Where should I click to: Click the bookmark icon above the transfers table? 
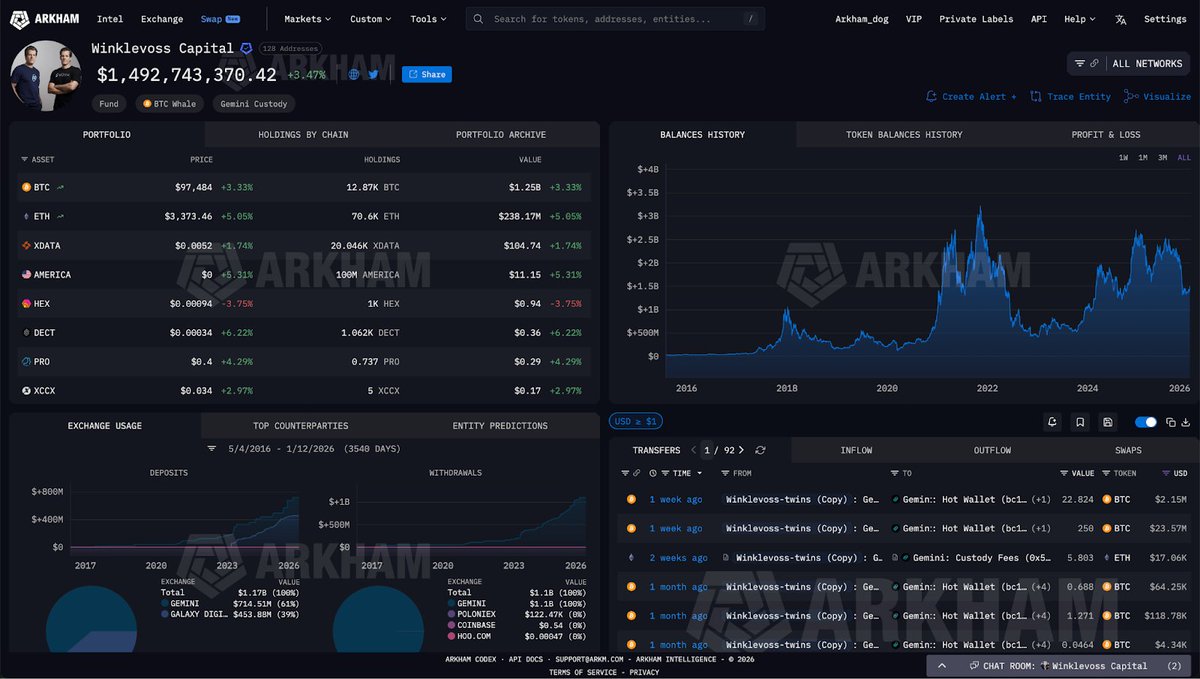tap(1080, 422)
